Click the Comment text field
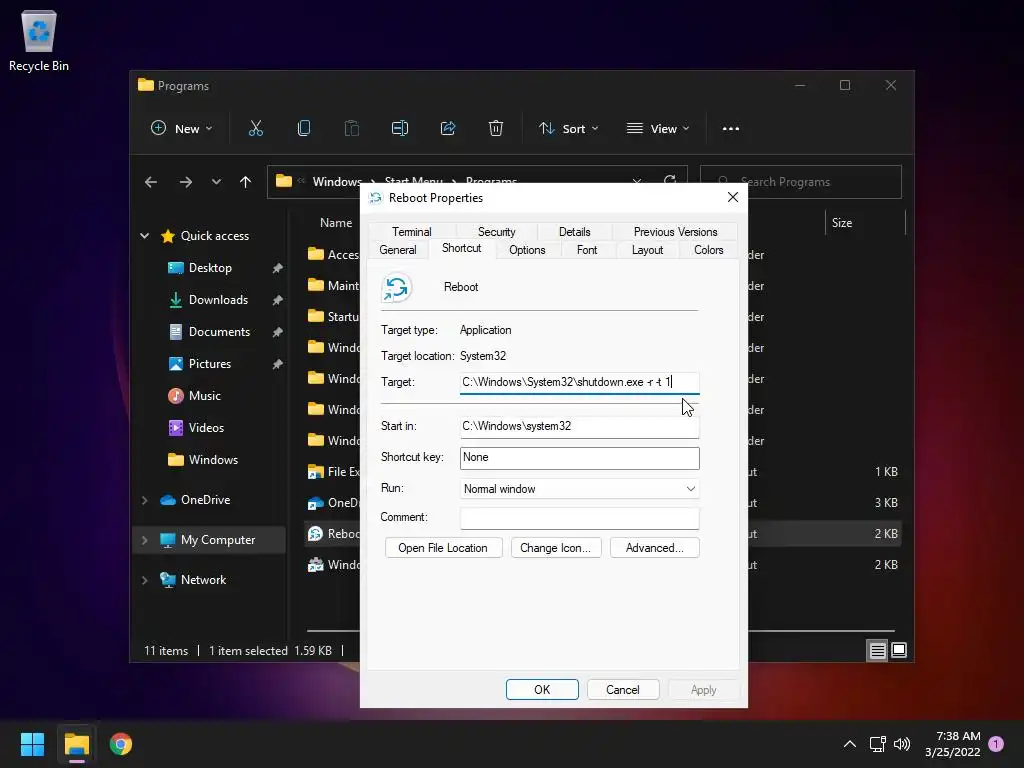1024x768 pixels. 579,518
